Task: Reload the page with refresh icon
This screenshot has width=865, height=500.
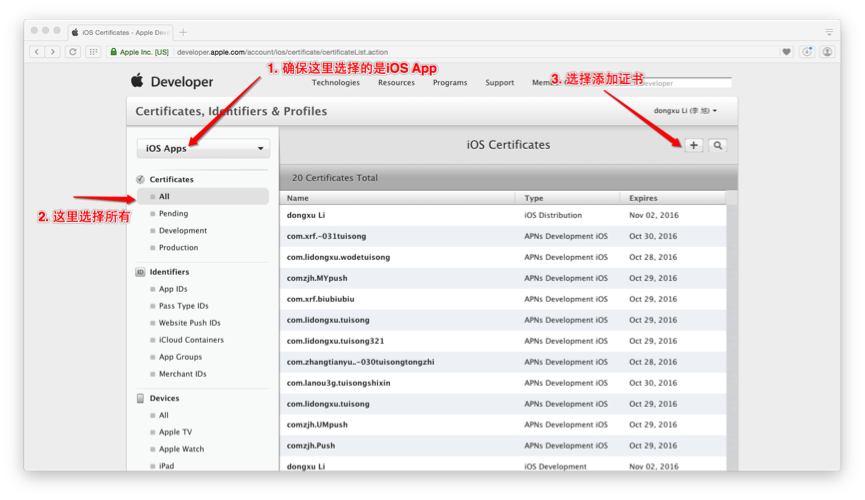Action: point(72,52)
